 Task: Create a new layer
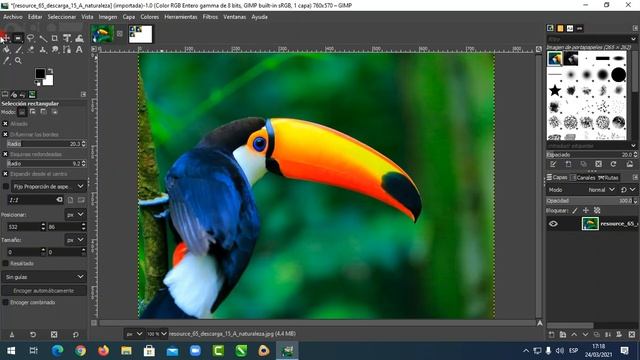(551, 335)
